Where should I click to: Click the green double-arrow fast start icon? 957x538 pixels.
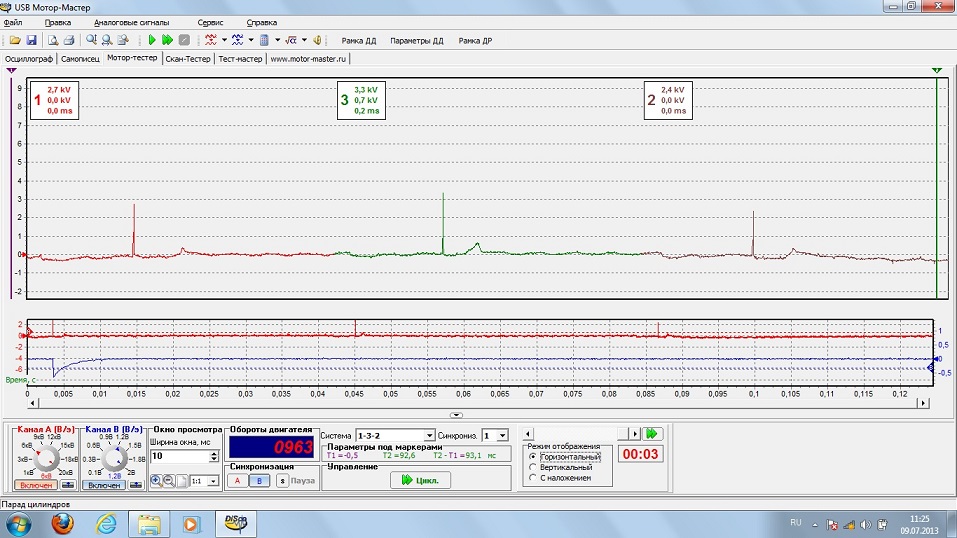pyautogui.click(x=167, y=40)
